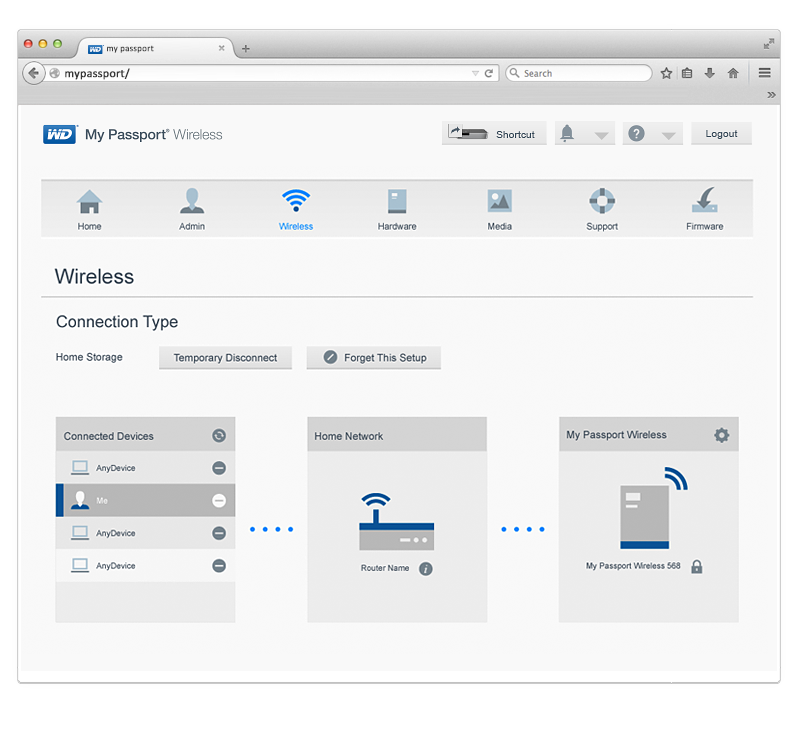This screenshot has height=750, width=800.
Task: Refresh the Connected Devices list
Action: point(219,436)
